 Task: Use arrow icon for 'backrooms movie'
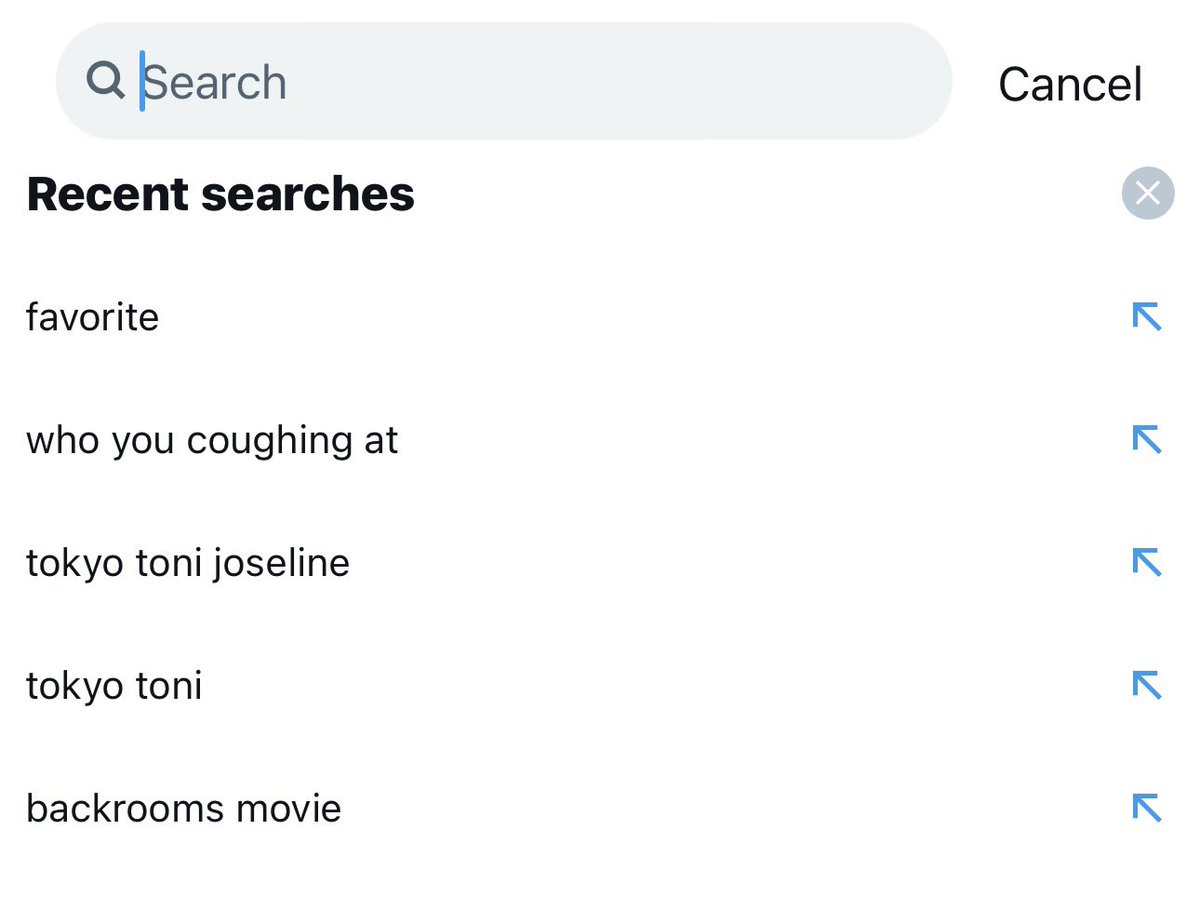point(1146,808)
